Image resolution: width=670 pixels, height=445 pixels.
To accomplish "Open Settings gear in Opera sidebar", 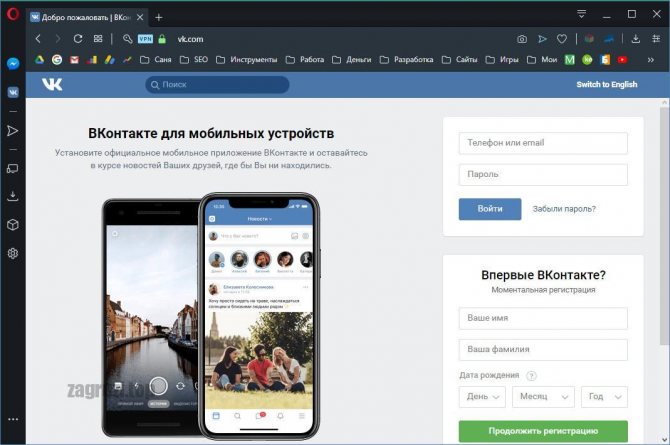I will pos(13,253).
